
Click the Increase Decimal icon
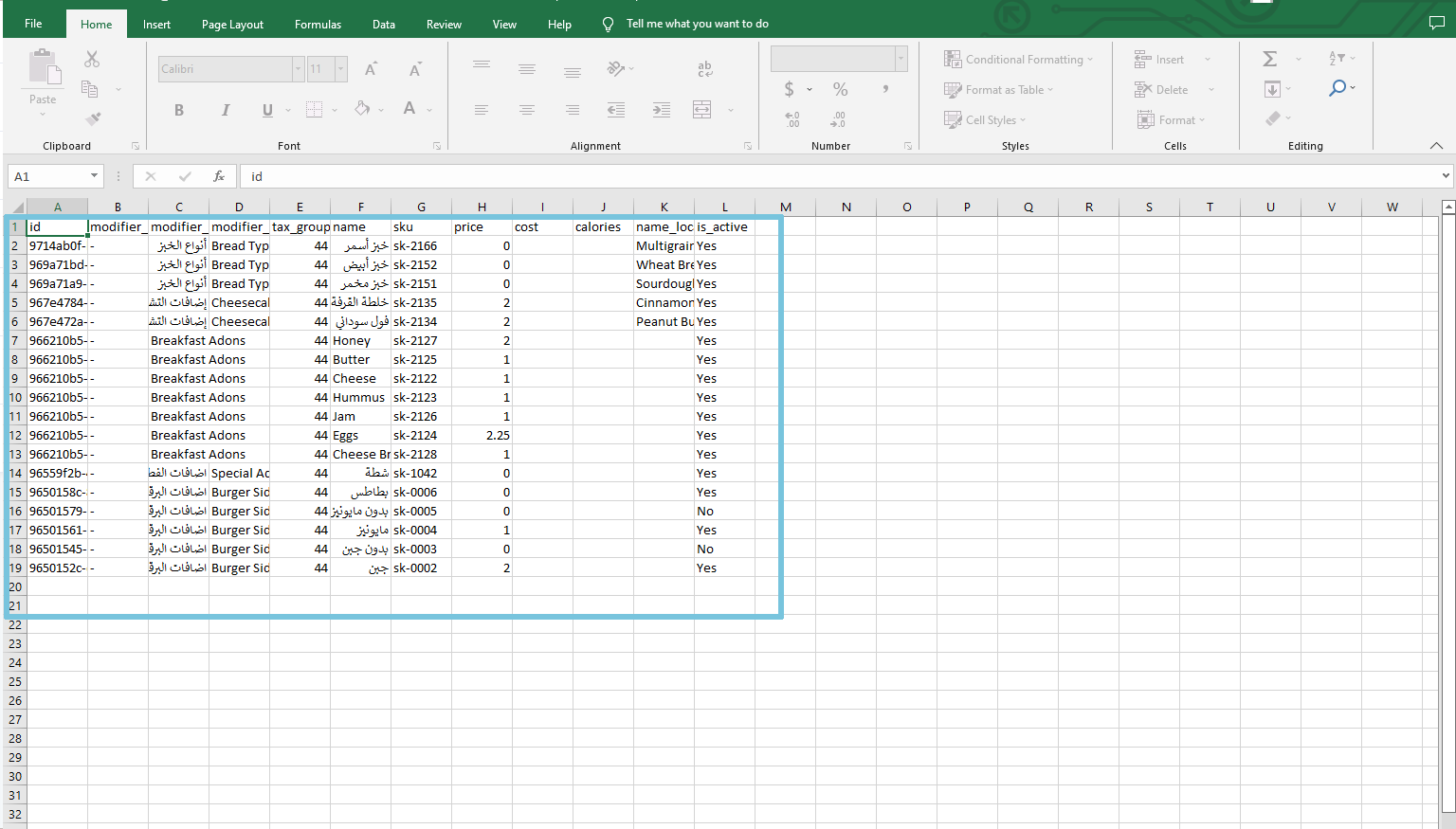pos(792,117)
